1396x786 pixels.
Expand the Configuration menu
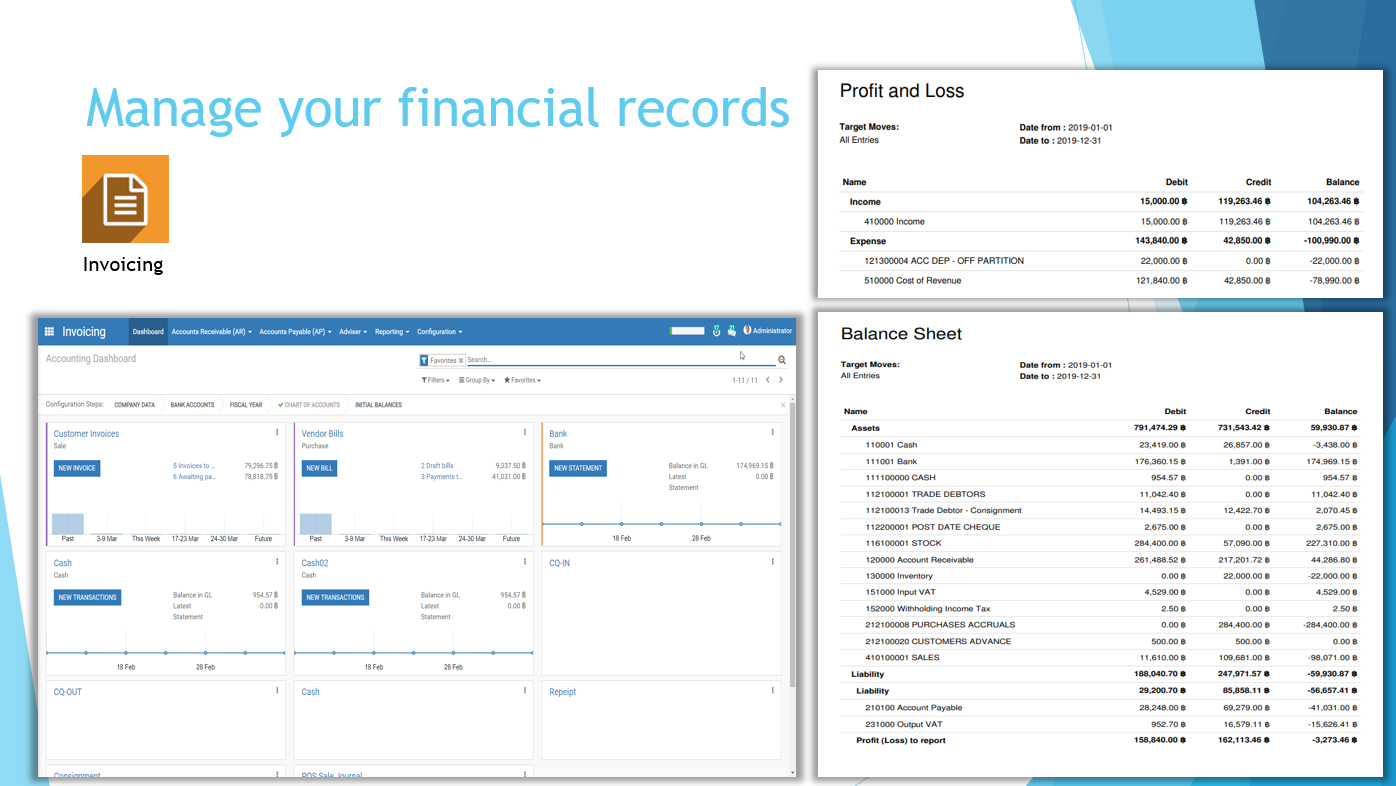pos(440,332)
